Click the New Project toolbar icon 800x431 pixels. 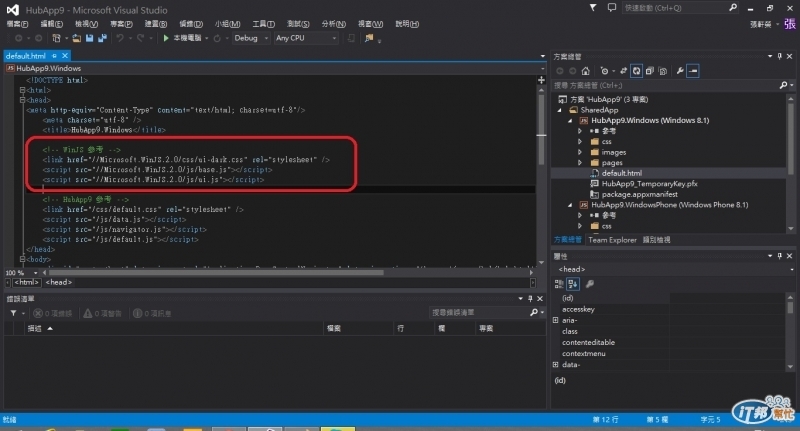tap(57, 38)
